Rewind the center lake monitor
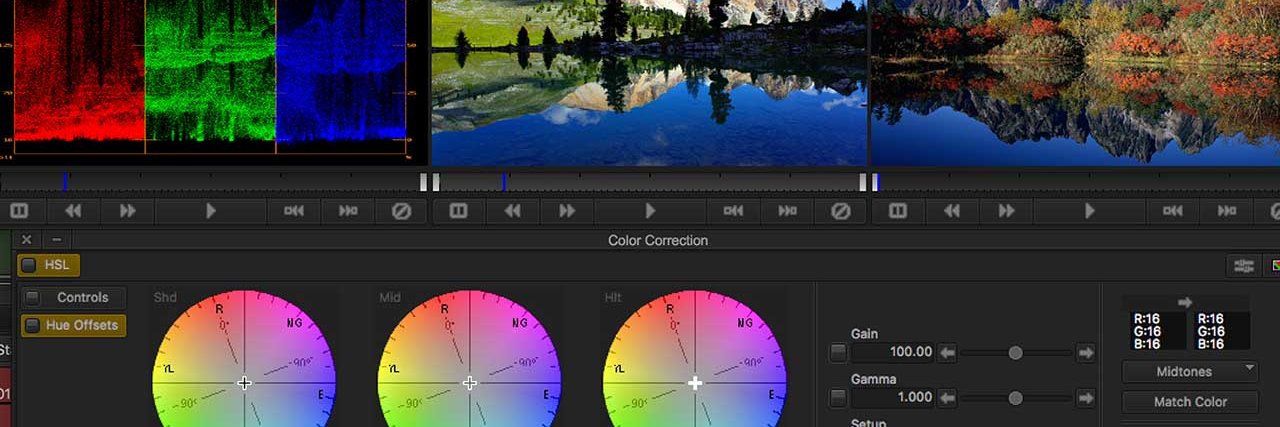The height and width of the screenshot is (427, 1280). (512, 211)
